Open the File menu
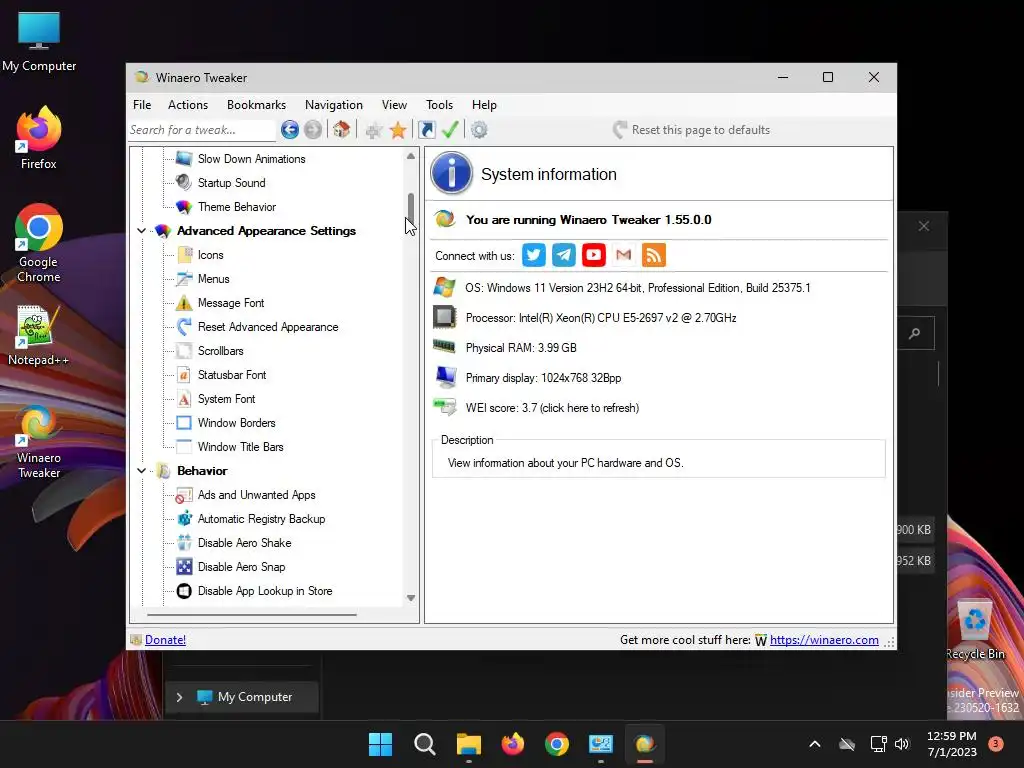 (x=142, y=105)
